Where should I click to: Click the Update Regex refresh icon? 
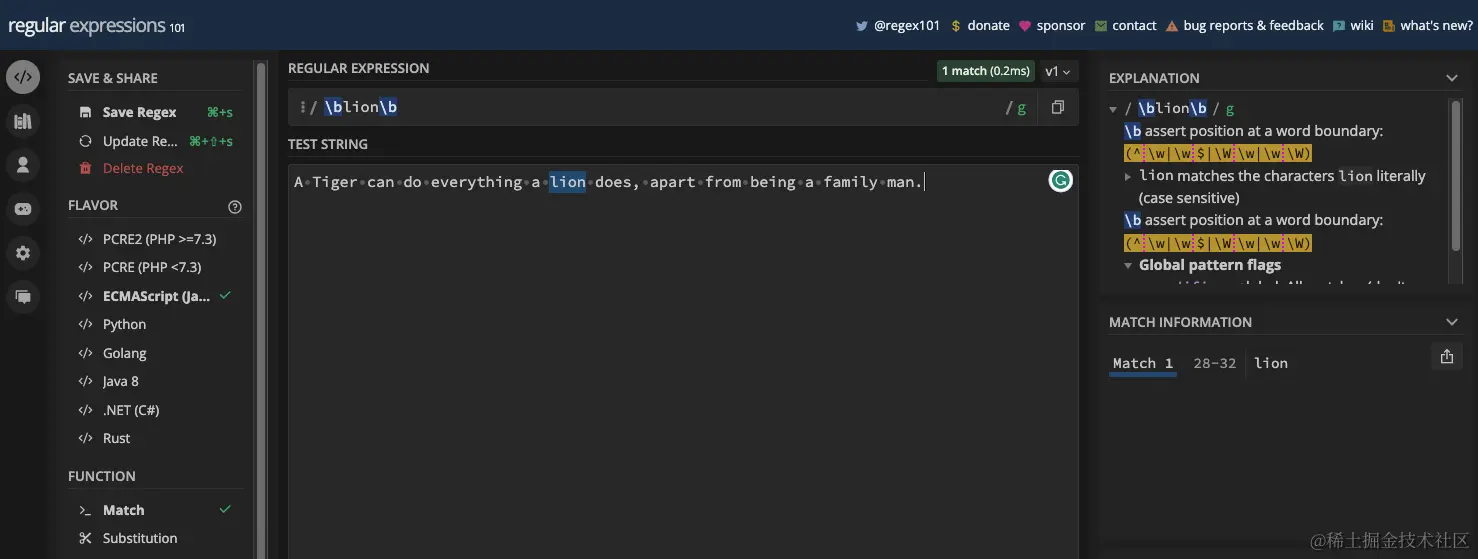click(85, 141)
